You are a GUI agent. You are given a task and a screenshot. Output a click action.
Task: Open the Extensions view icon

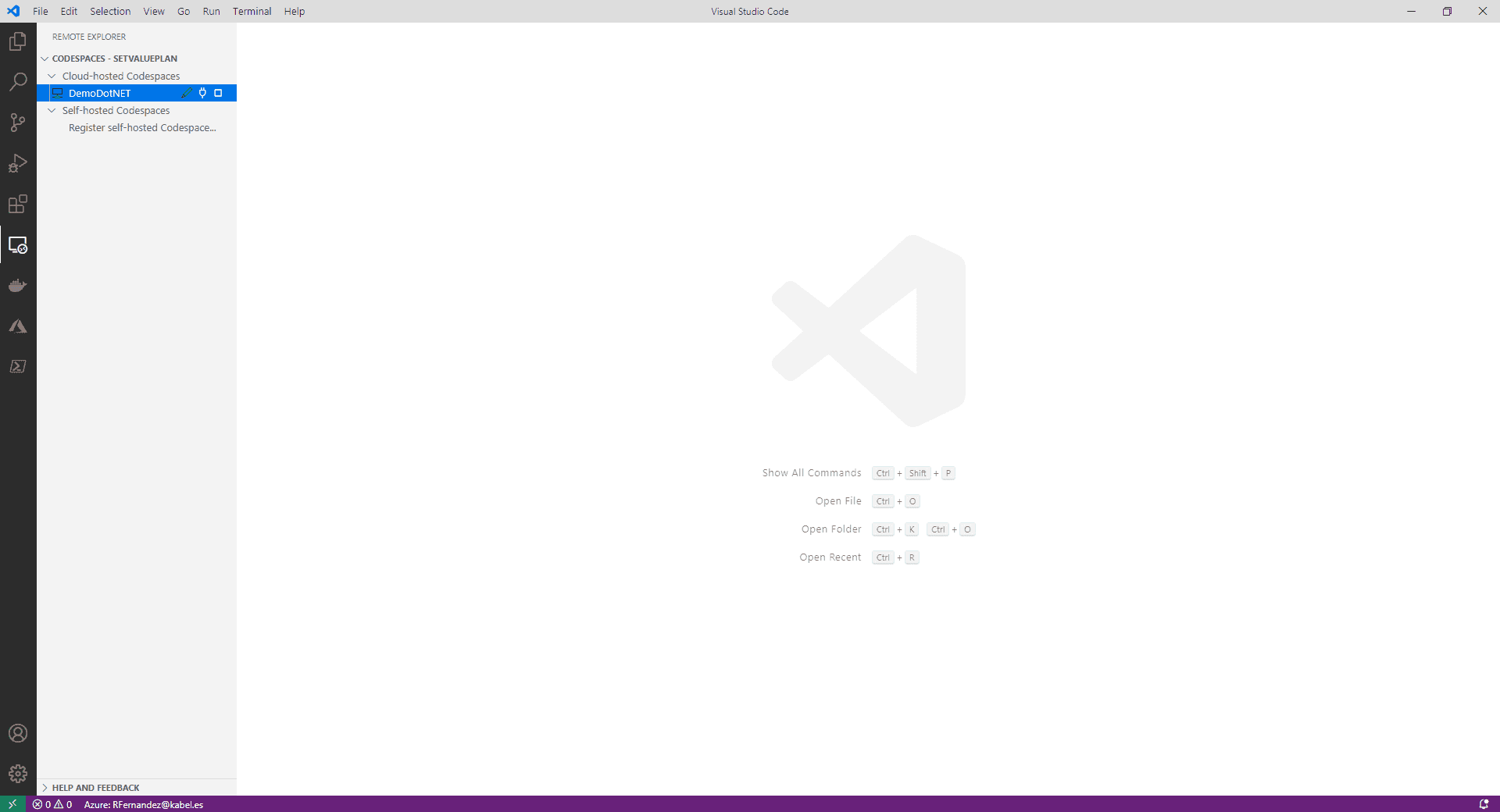18,204
